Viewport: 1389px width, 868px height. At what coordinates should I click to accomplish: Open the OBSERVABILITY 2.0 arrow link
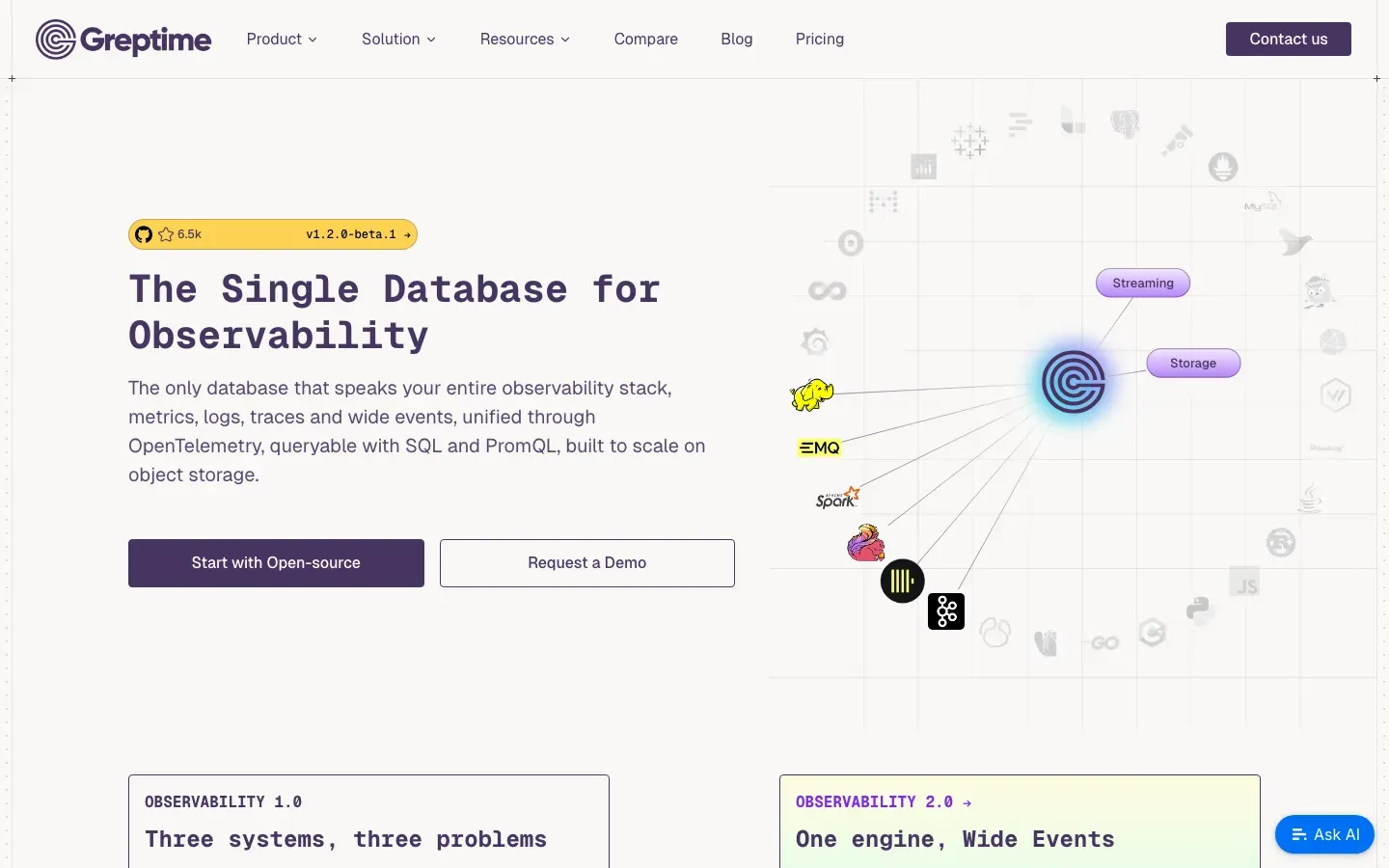point(884,802)
